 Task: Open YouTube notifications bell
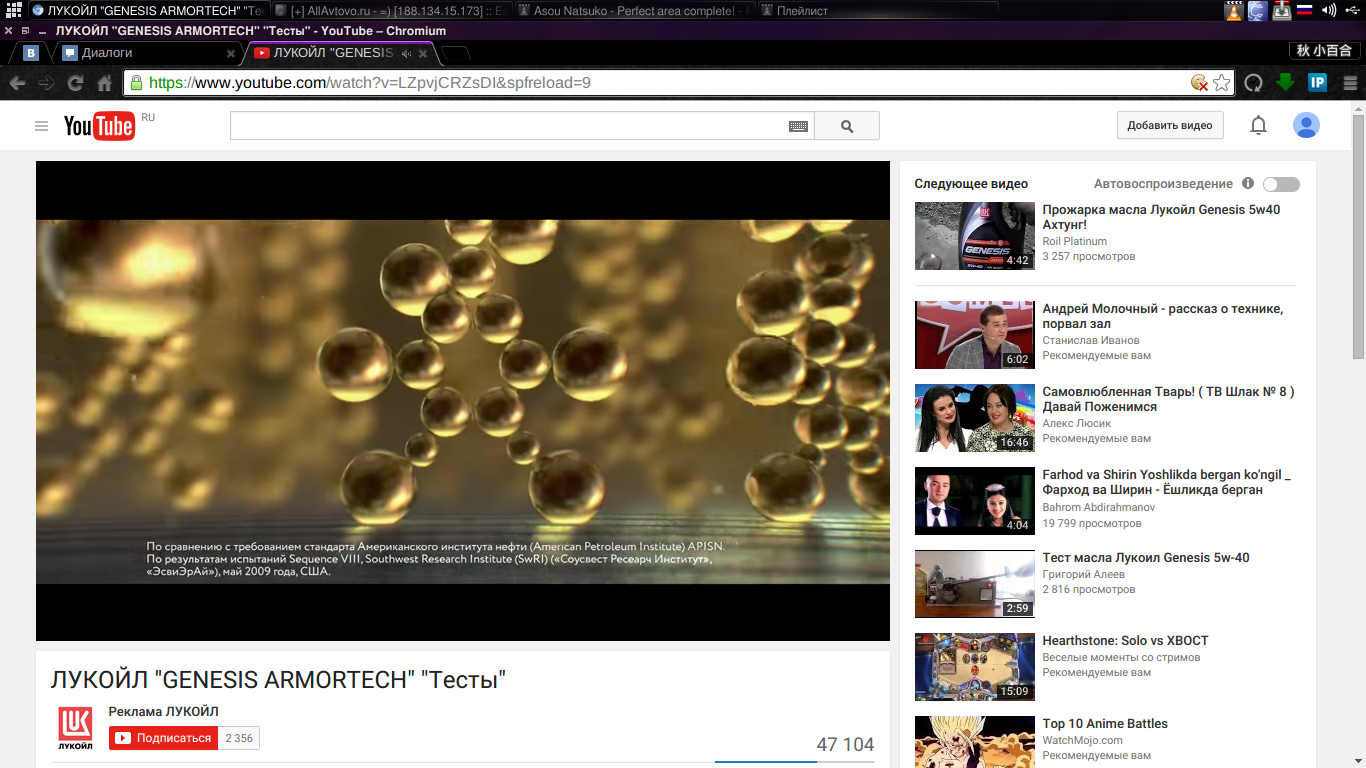click(x=1259, y=125)
